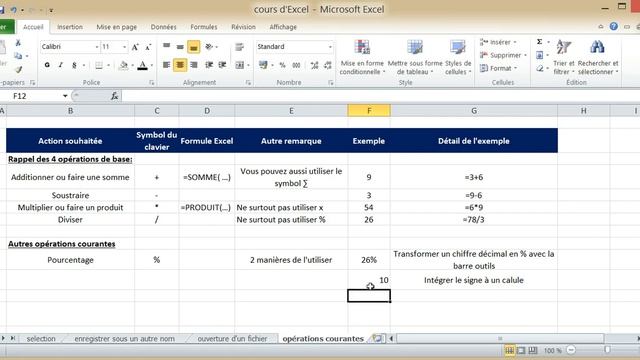Viewport: 640px width, 360px height.
Task: Apply fill color bucket
Action: 123,65
